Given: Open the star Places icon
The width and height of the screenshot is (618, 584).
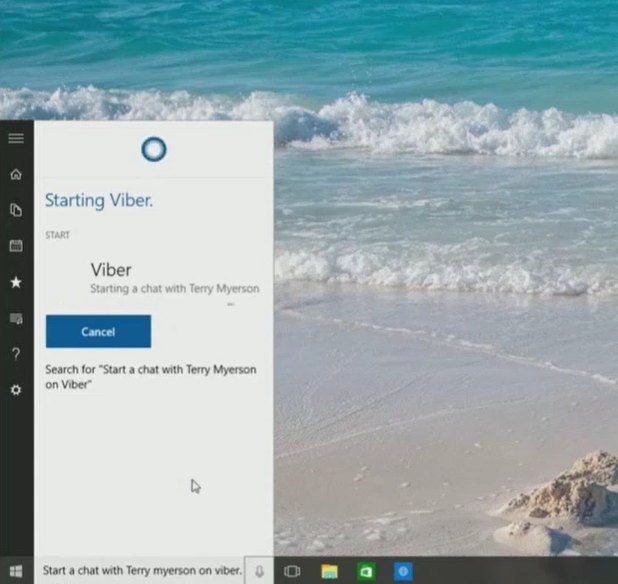Looking at the screenshot, I should (x=16, y=282).
